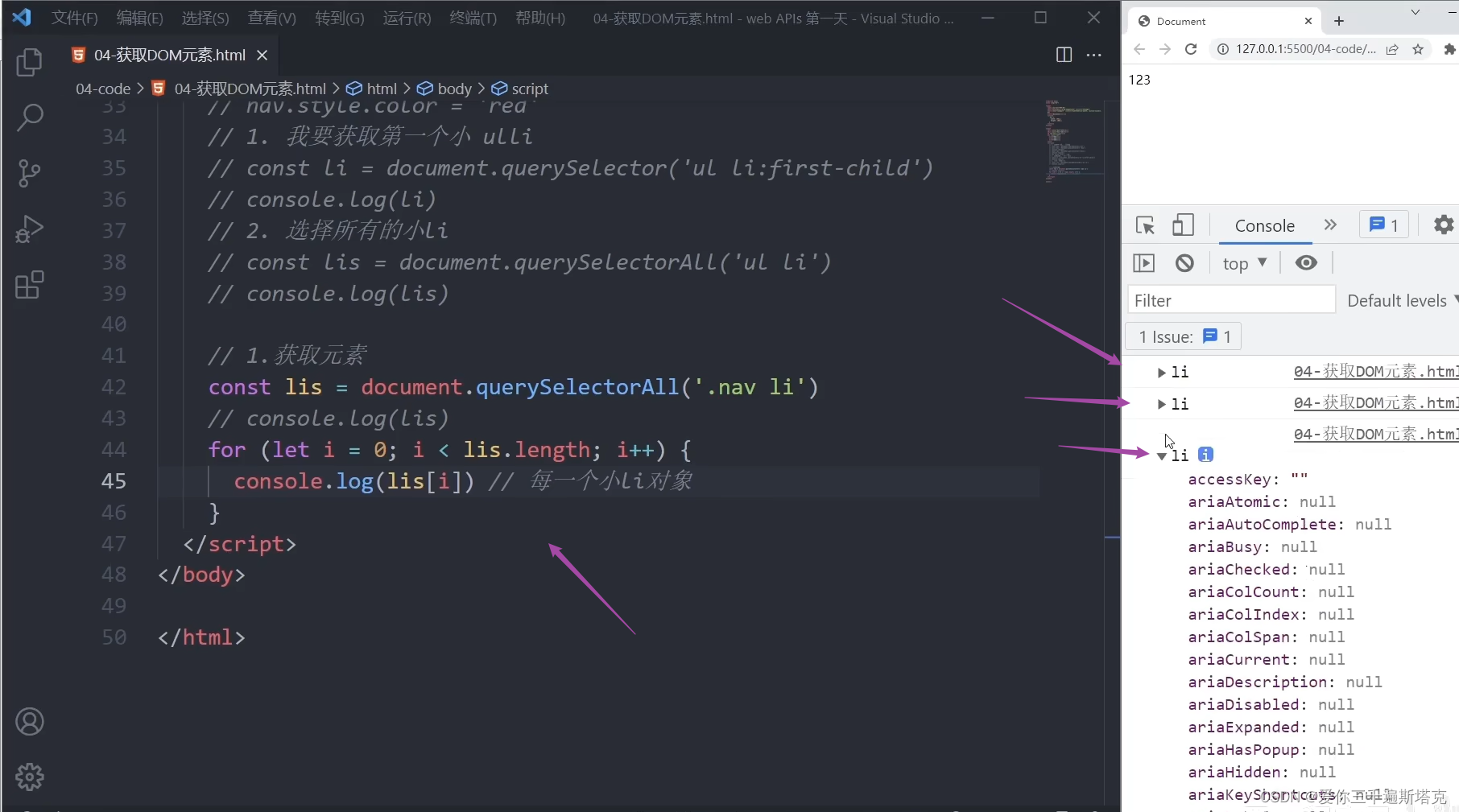The height and width of the screenshot is (812, 1459).
Task: Open the 转到(G) menu
Action: 339,18
